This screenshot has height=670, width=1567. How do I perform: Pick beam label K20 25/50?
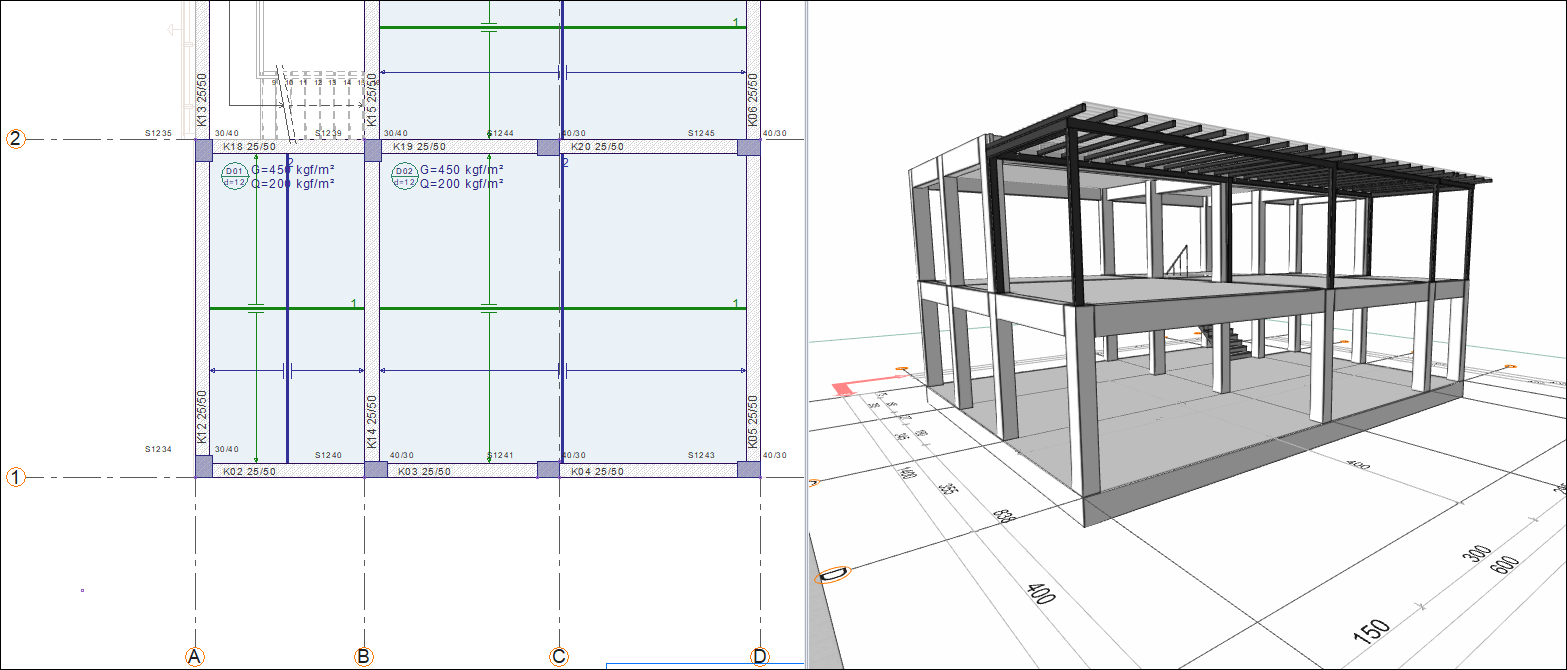point(597,147)
